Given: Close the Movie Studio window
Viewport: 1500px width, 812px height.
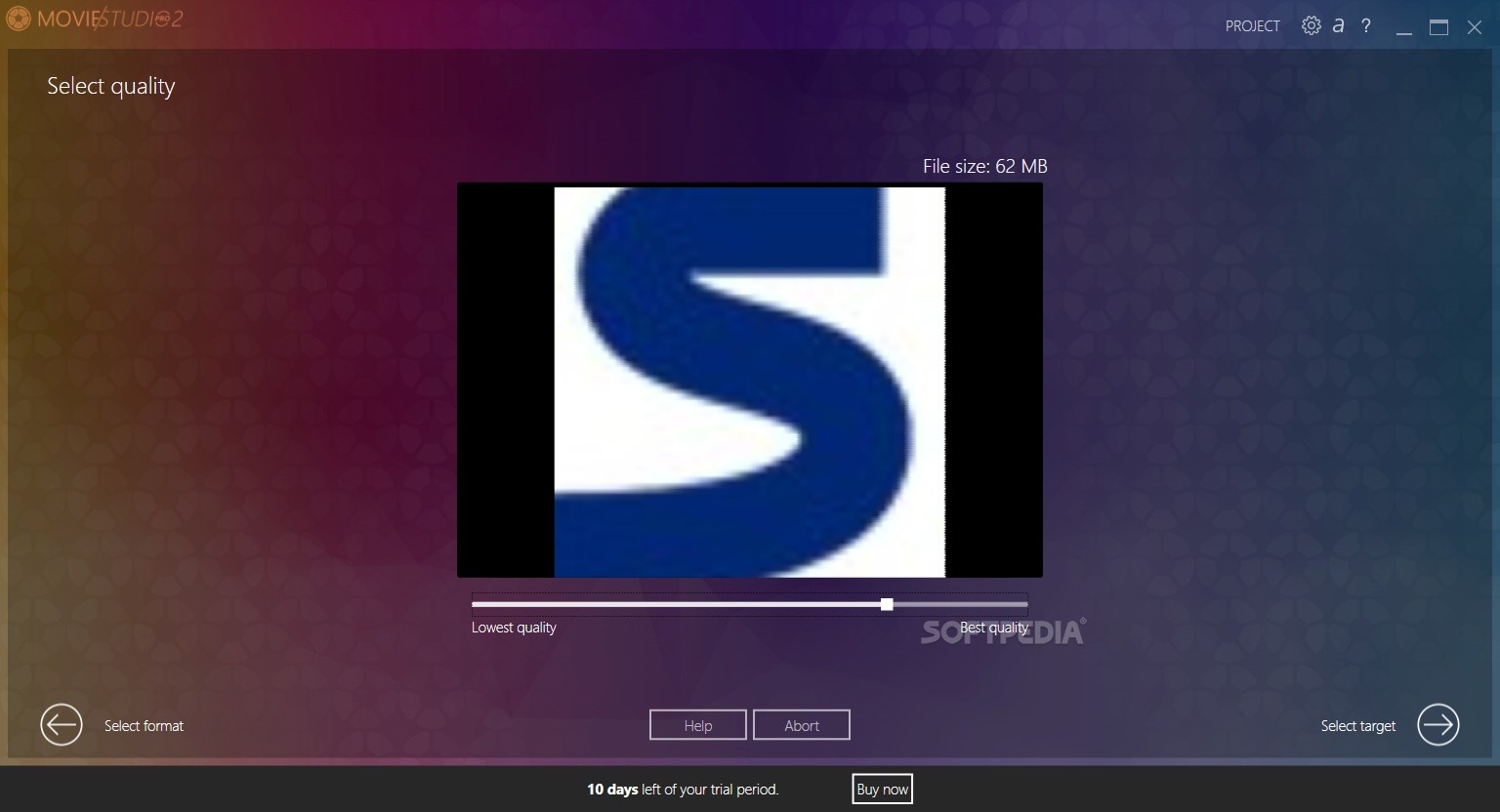Looking at the screenshot, I should coord(1475,27).
